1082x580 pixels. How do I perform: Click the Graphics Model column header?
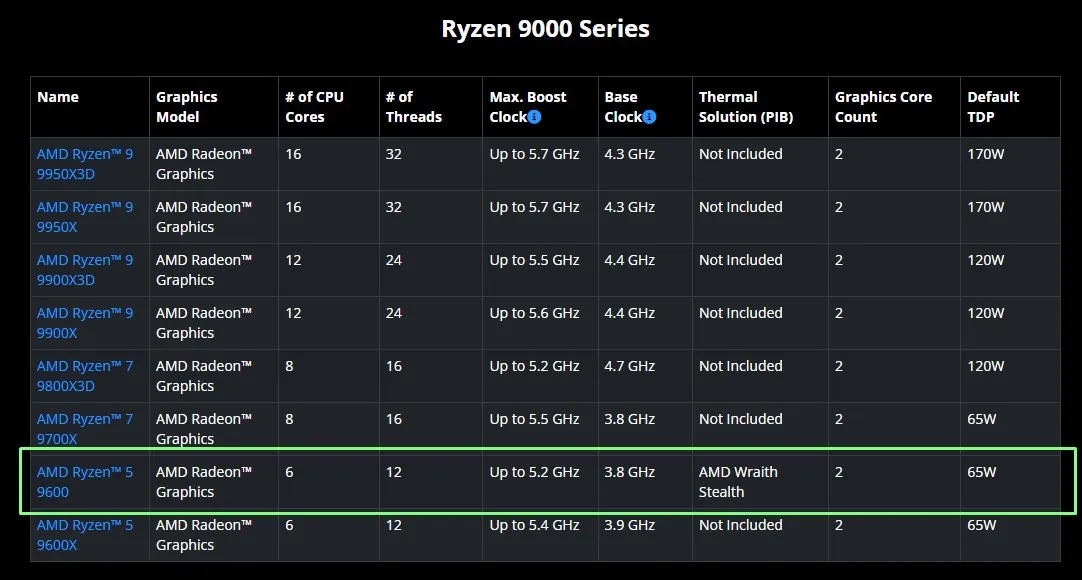tap(186, 107)
